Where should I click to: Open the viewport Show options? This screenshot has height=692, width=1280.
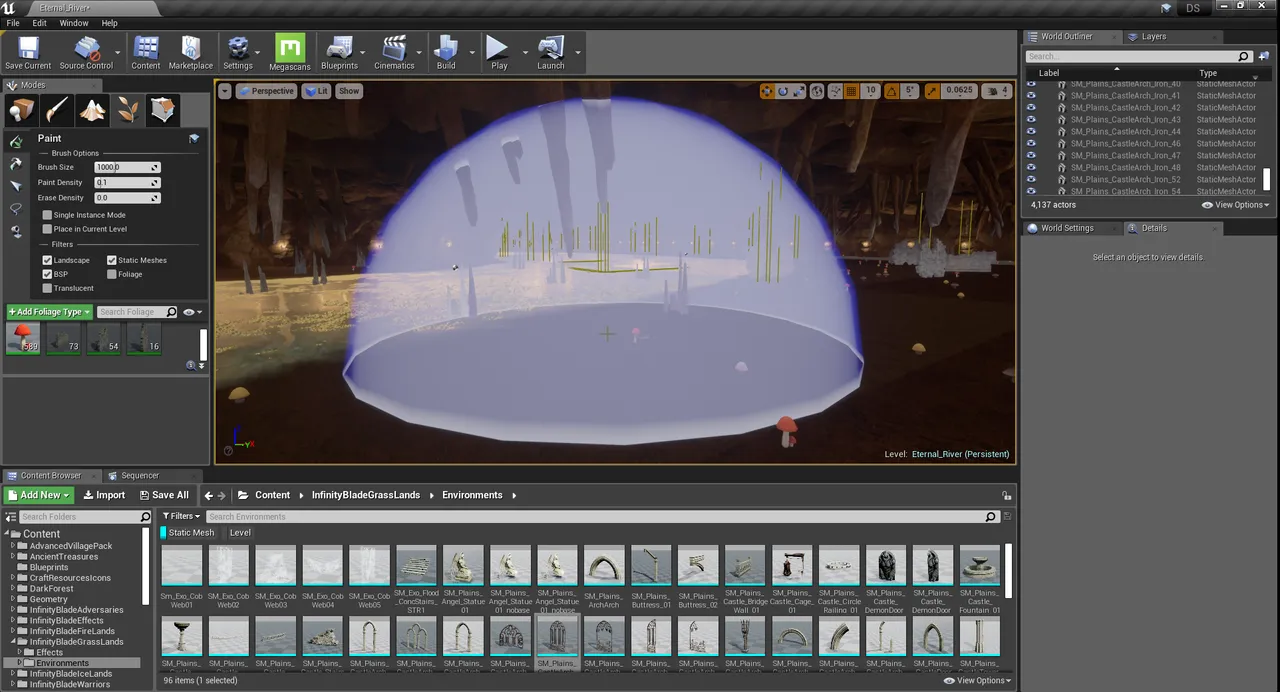click(348, 91)
